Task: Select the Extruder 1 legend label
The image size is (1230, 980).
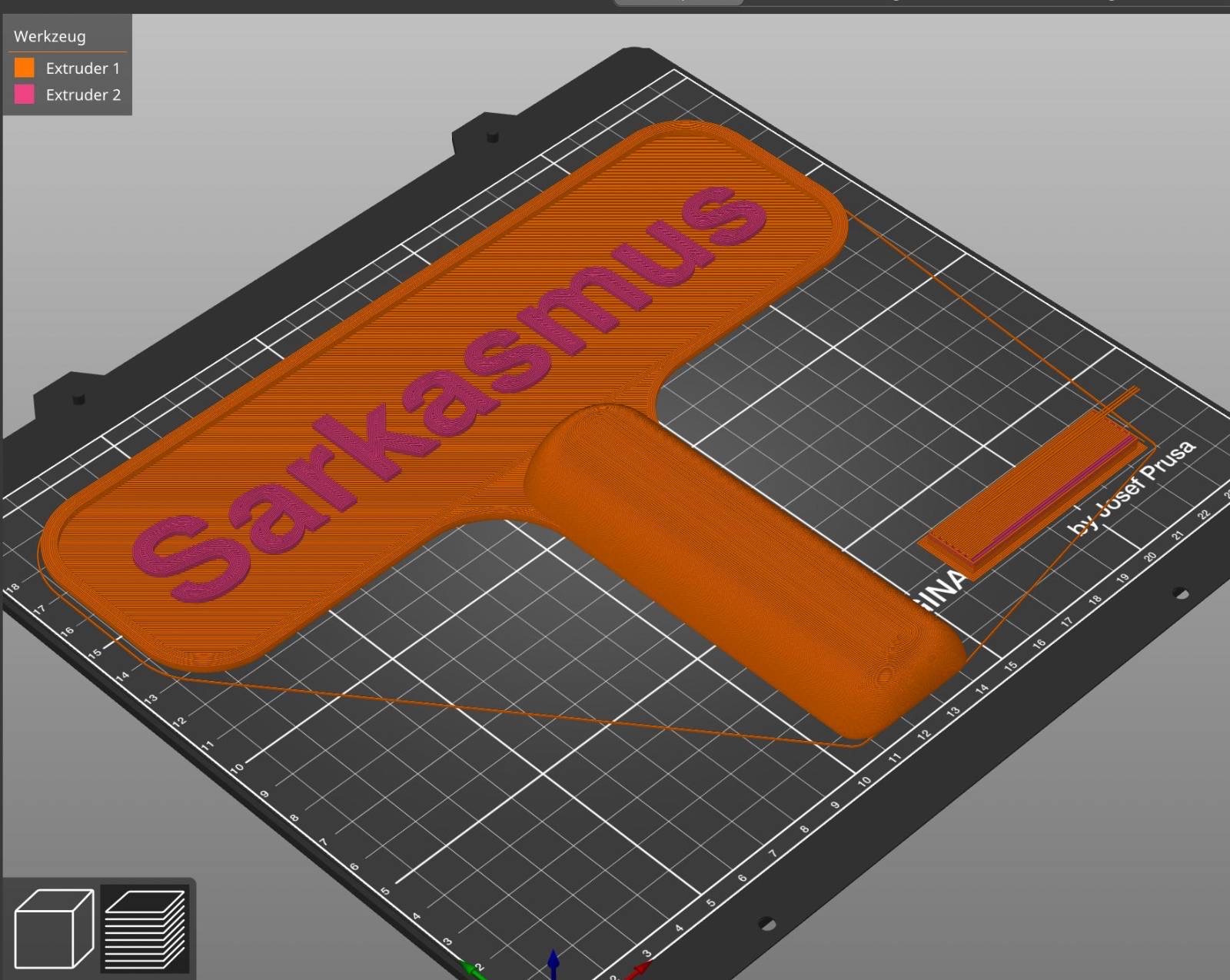Action: [83, 68]
